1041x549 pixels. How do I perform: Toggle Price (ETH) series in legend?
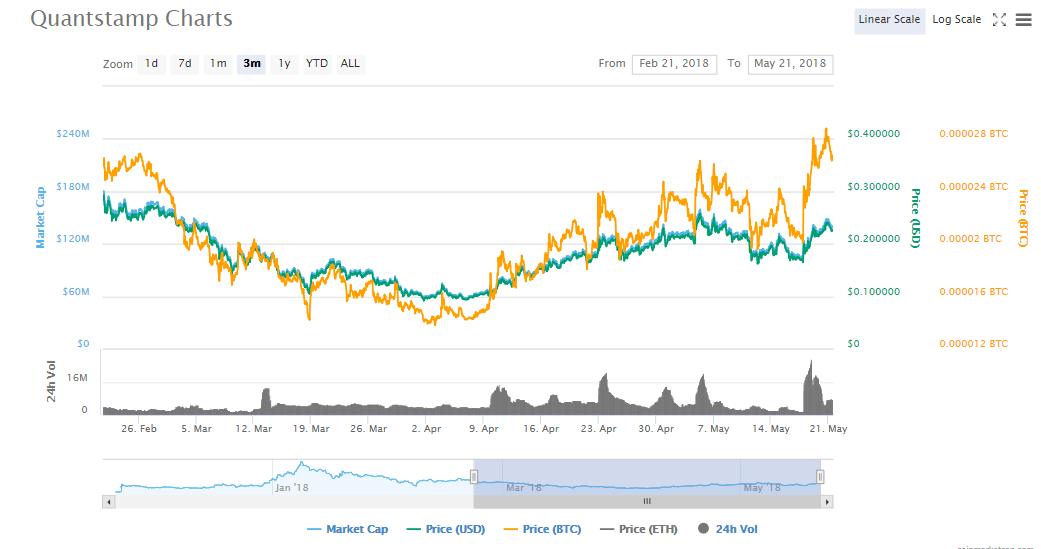click(x=637, y=529)
